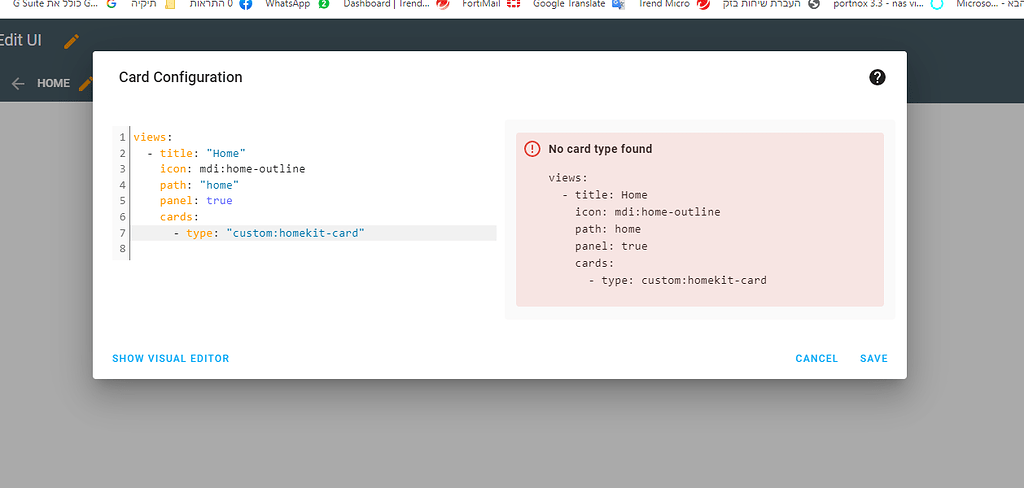Open the G Suite Google bookmark icon
The width and height of the screenshot is (1024, 488).
pyautogui.click(x=111, y=5)
